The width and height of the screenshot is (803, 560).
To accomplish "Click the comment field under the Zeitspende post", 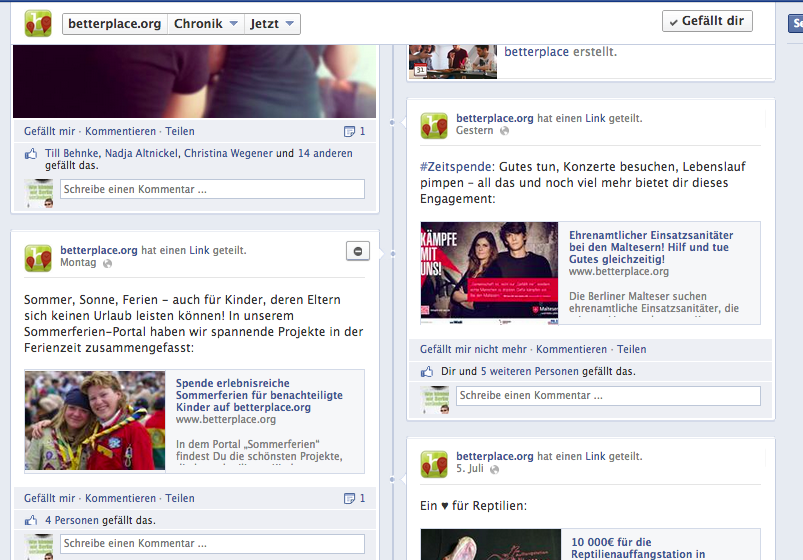I will click(x=608, y=396).
